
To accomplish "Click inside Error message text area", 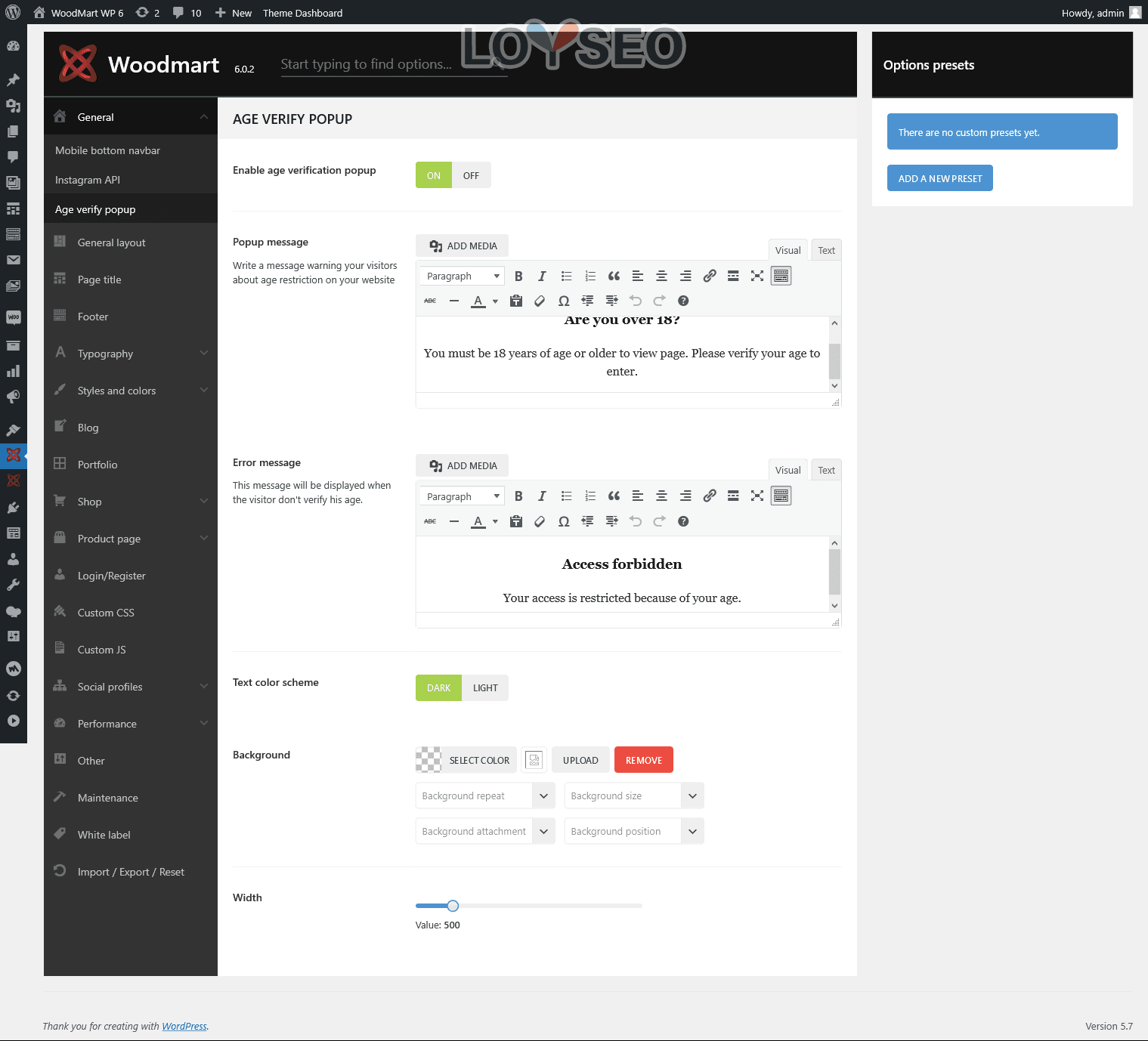I will click(x=622, y=574).
